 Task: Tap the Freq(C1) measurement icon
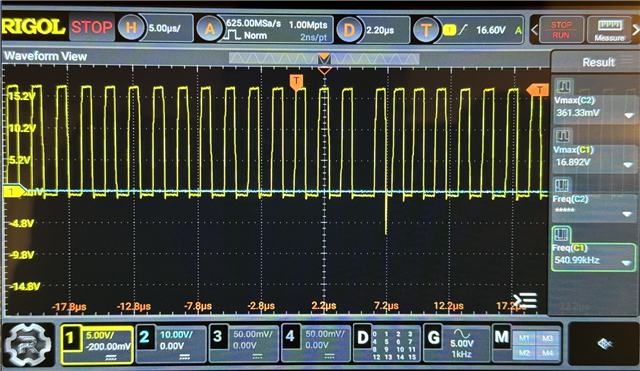click(x=560, y=234)
